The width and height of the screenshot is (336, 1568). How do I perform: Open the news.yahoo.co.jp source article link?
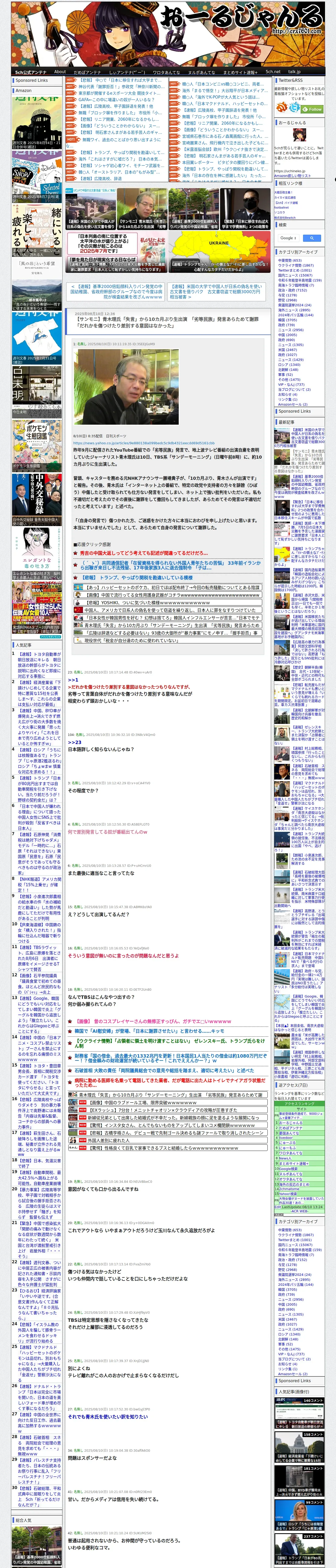pyautogui.click(x=144, y=443)
